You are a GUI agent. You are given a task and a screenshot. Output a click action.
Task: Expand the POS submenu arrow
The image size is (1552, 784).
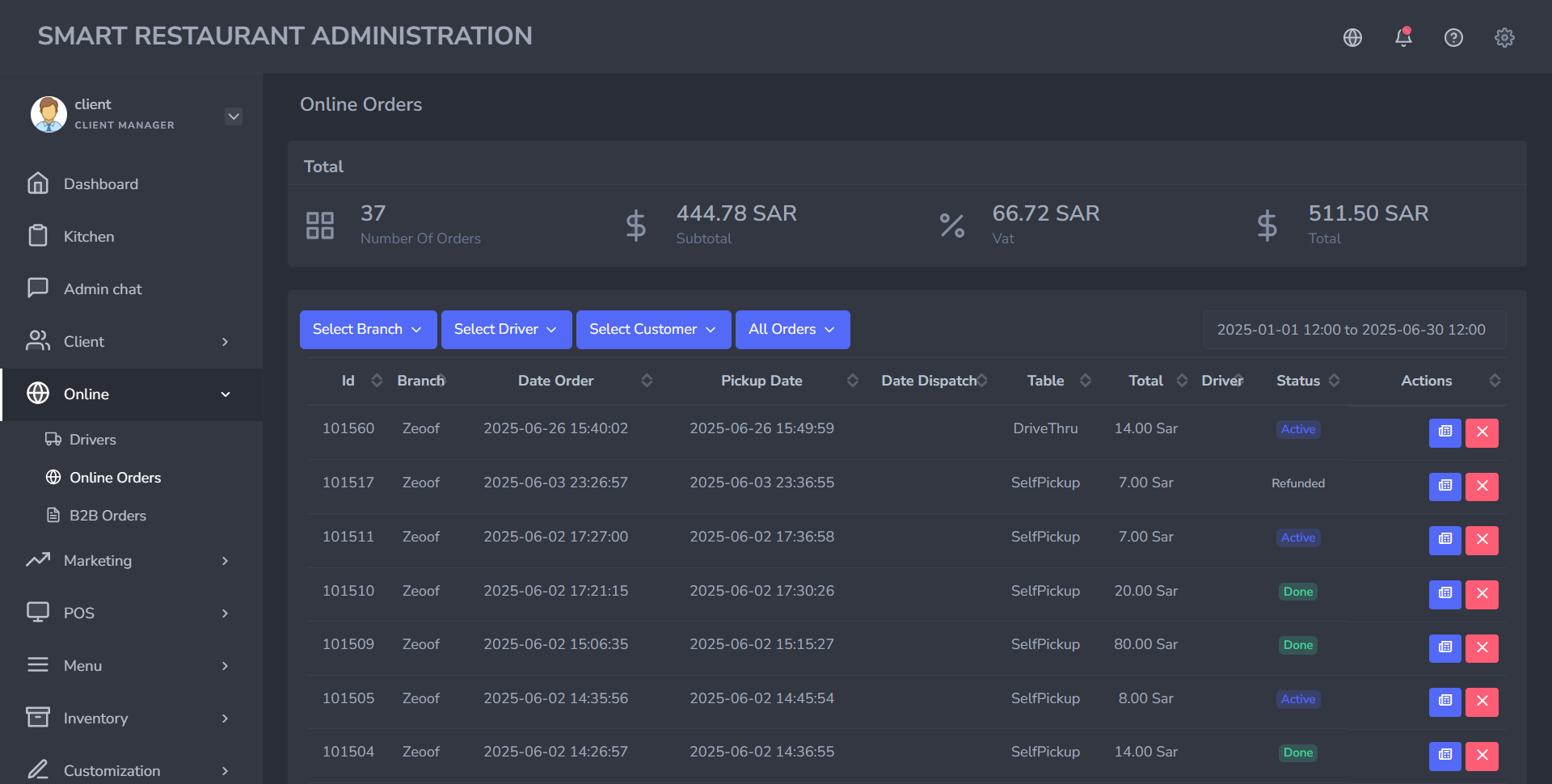point(225,613)
